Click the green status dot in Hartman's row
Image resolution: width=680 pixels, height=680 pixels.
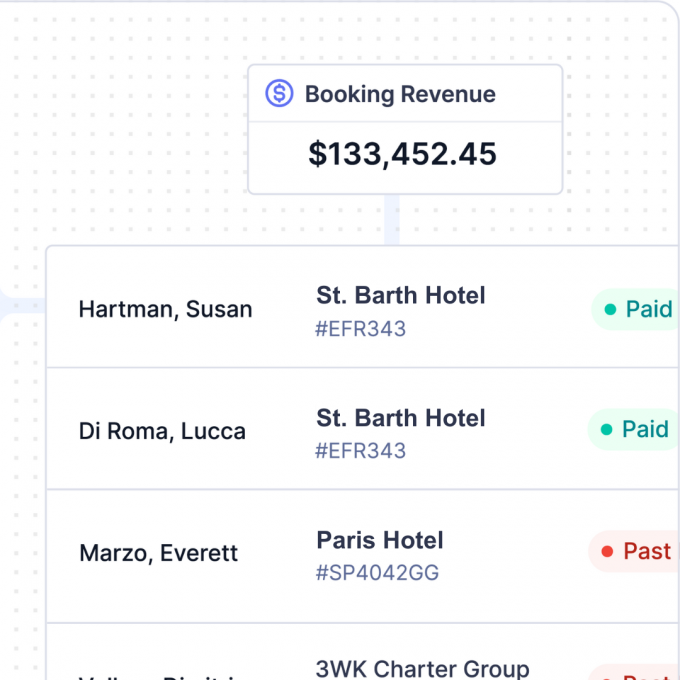pos(610,310)
